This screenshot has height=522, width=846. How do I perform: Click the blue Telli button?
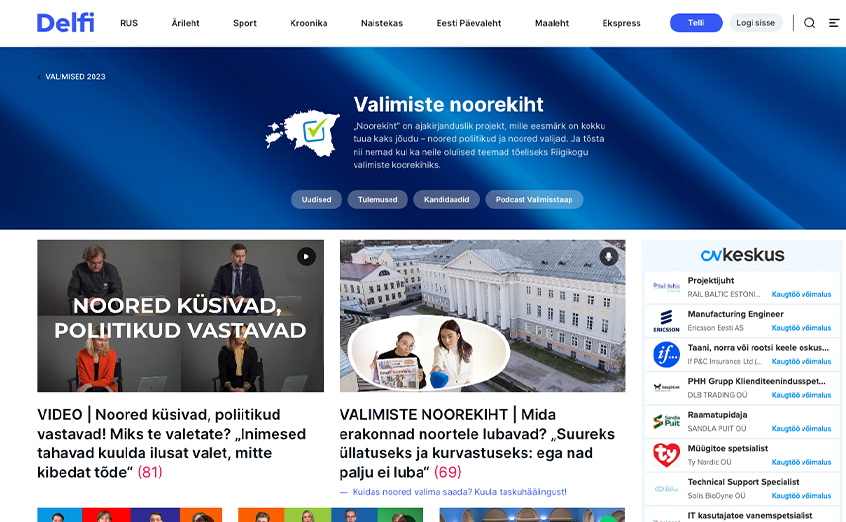(696, 23)
